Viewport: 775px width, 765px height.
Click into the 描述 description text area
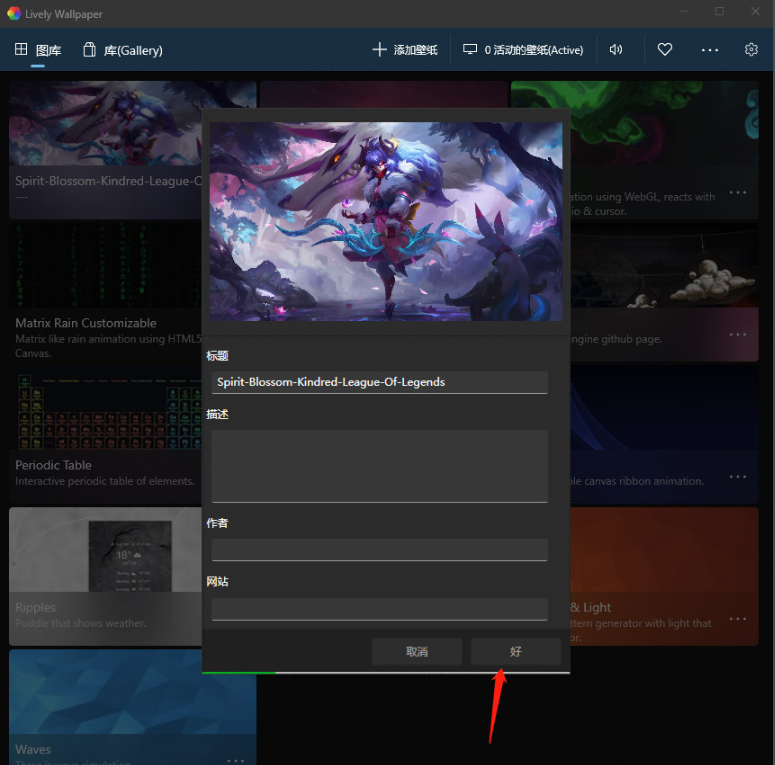(x=379, y=465)
